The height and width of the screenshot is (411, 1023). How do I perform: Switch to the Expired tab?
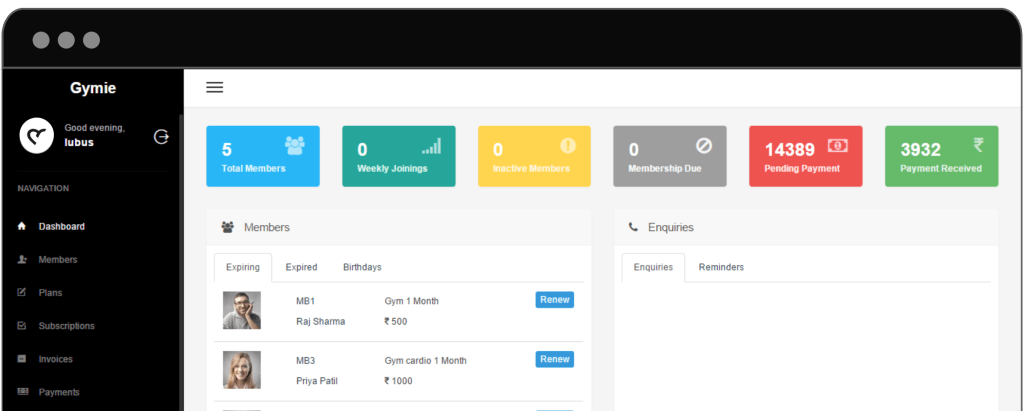301,267
